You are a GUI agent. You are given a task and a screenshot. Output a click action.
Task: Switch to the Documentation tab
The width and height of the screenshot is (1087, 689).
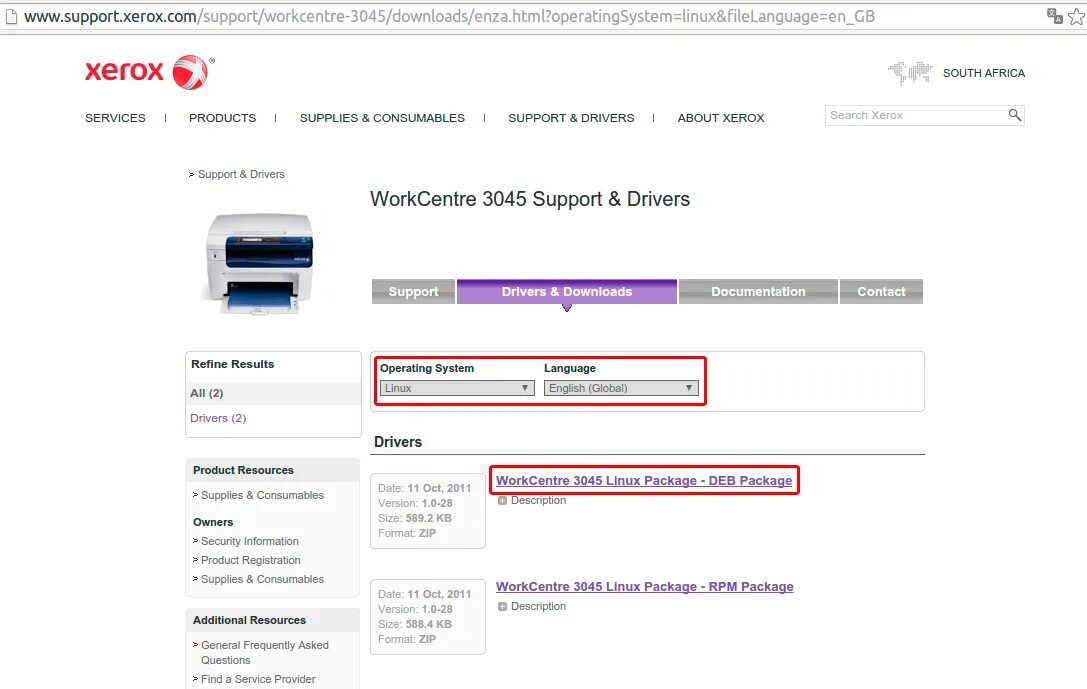tap(757, 291)
